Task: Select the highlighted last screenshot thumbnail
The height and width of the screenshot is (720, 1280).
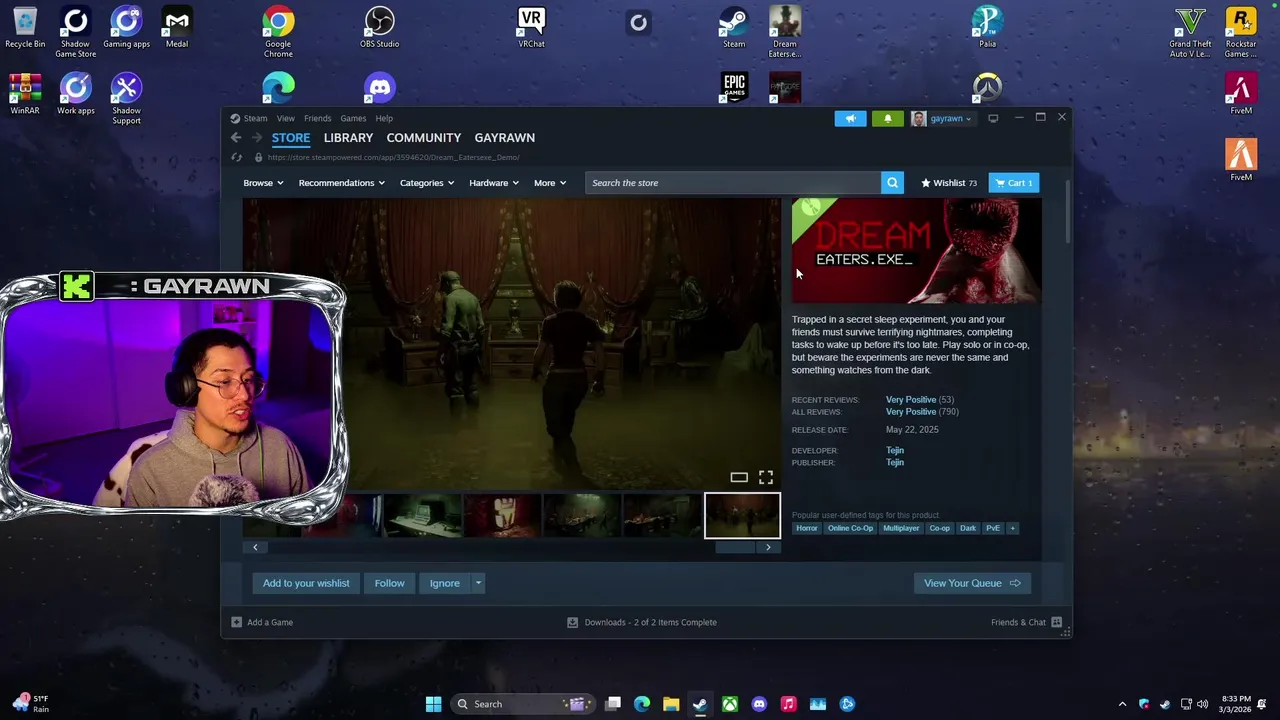Action: 742,516
